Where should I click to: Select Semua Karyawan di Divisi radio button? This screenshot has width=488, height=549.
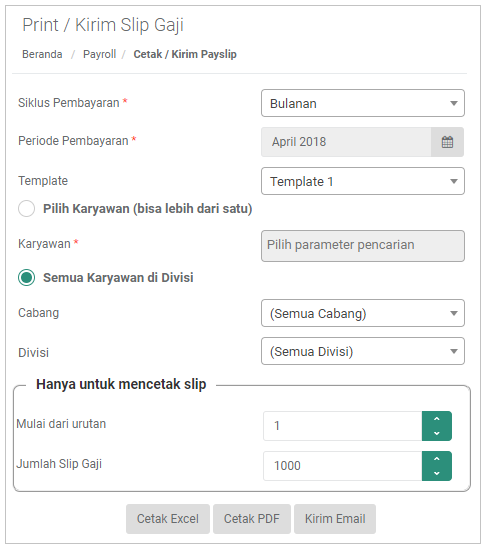point(26,278)
